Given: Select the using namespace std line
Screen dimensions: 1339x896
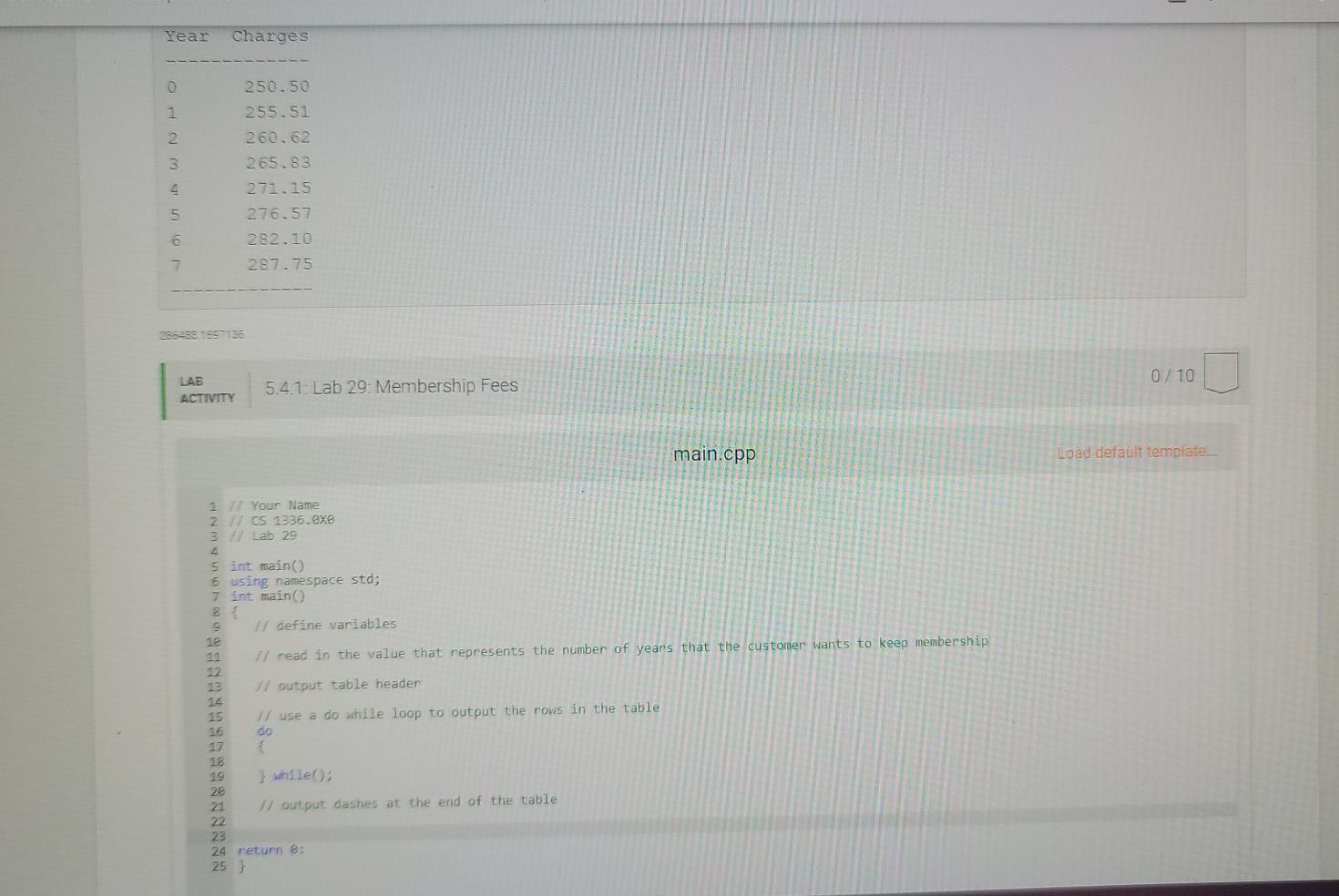Looking at the screenshot, I should click(x=305, y=580).
